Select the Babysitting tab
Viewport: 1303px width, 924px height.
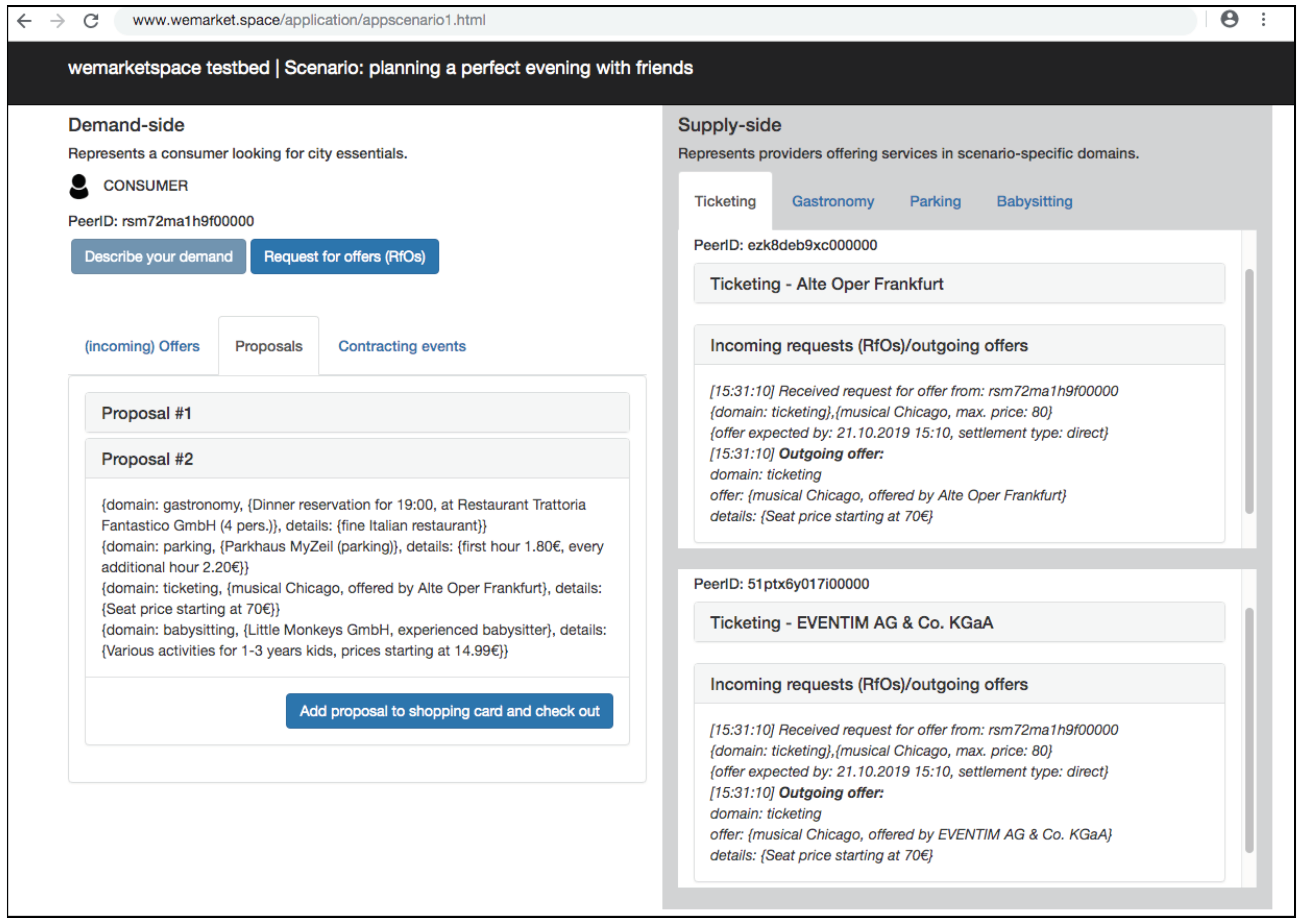pos(1034,201)
